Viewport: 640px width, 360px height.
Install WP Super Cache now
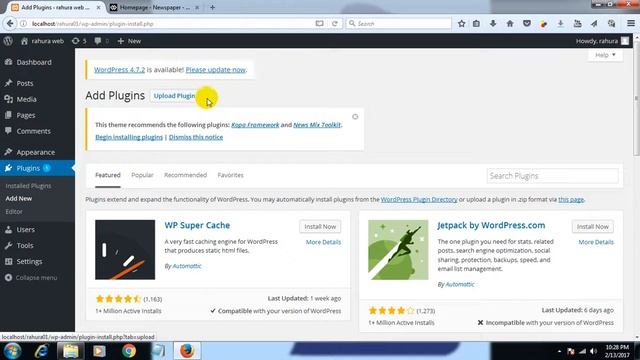click(320, 227)
